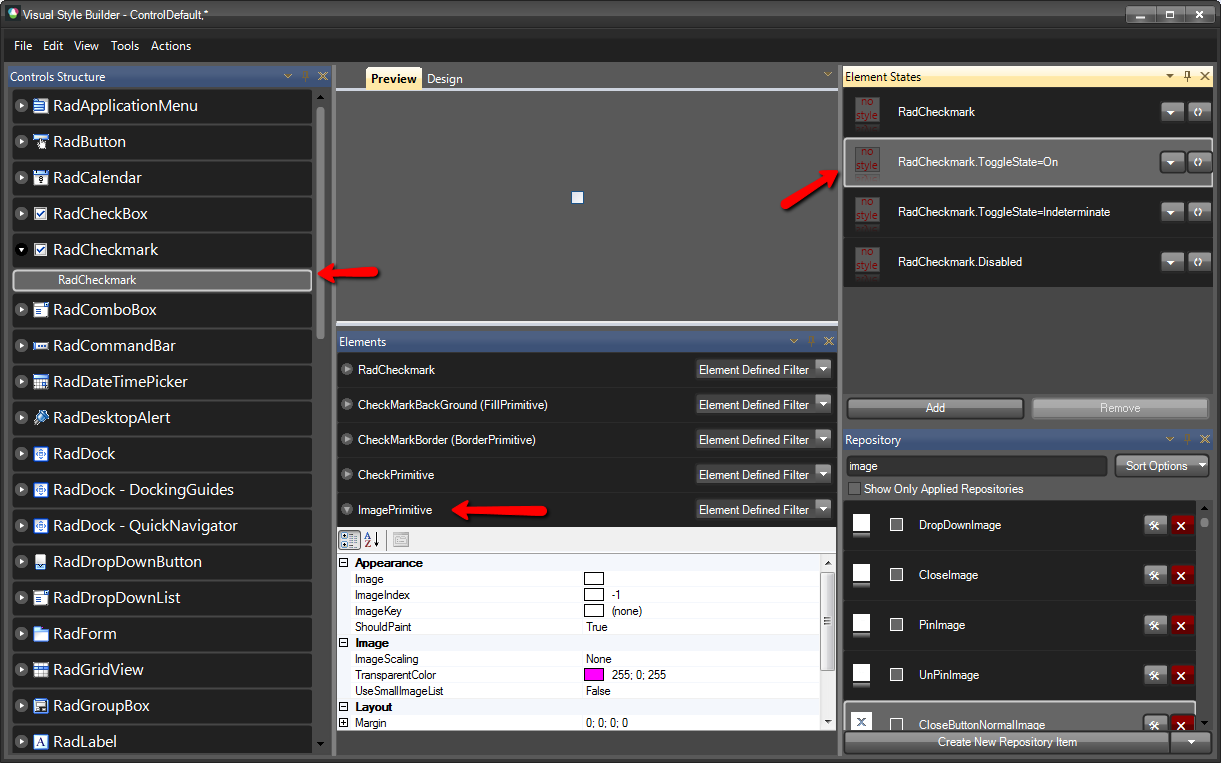This screenshot has height=763, width=1221.
Task: Tick the PinImage checkbox
Action: pos(897,625)
